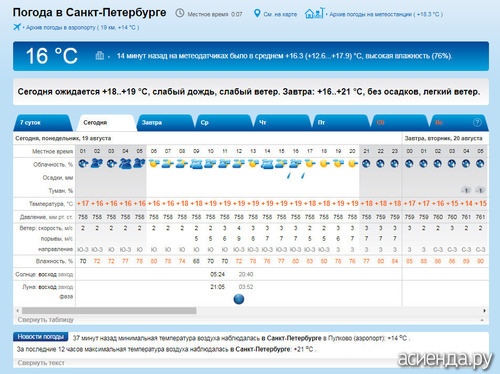Click the horizontal scrollbar thumb under table

109,311
